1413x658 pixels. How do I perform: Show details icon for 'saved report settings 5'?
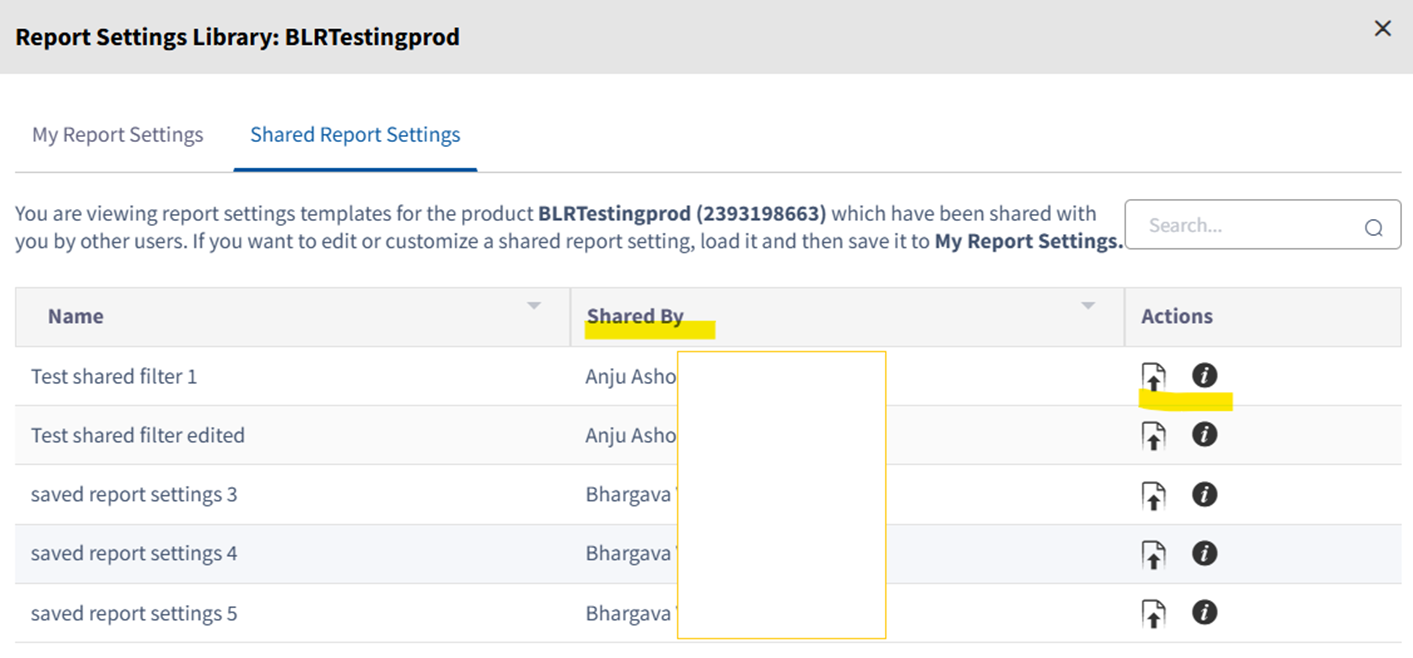[1205, 612]
